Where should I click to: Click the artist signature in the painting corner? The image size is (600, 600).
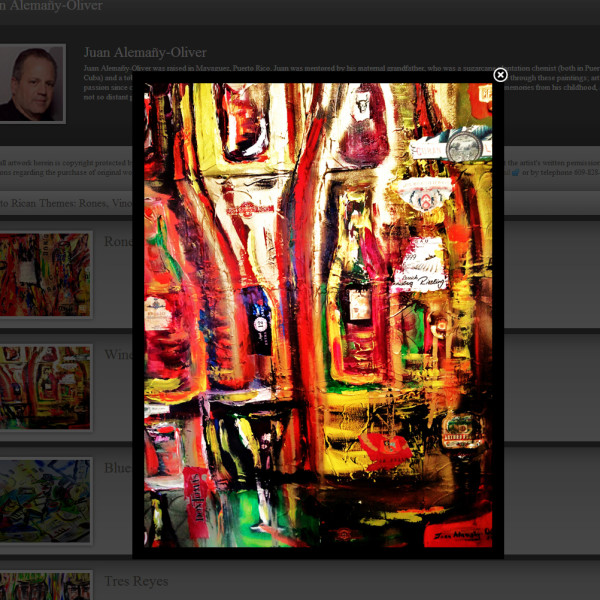coord(460,536)
